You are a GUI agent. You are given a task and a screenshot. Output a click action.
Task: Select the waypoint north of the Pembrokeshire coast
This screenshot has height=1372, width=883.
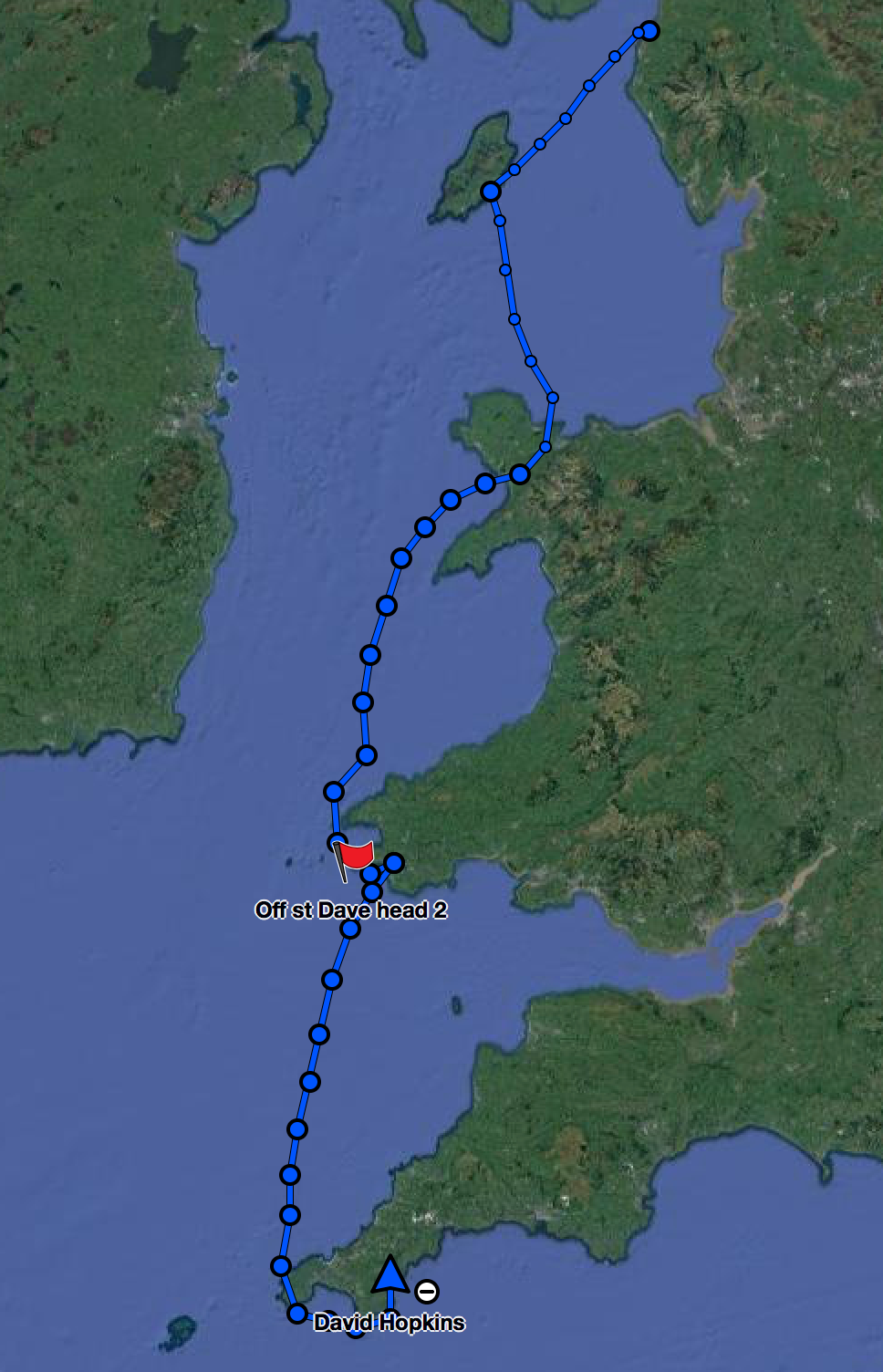[x=367, y=755]
